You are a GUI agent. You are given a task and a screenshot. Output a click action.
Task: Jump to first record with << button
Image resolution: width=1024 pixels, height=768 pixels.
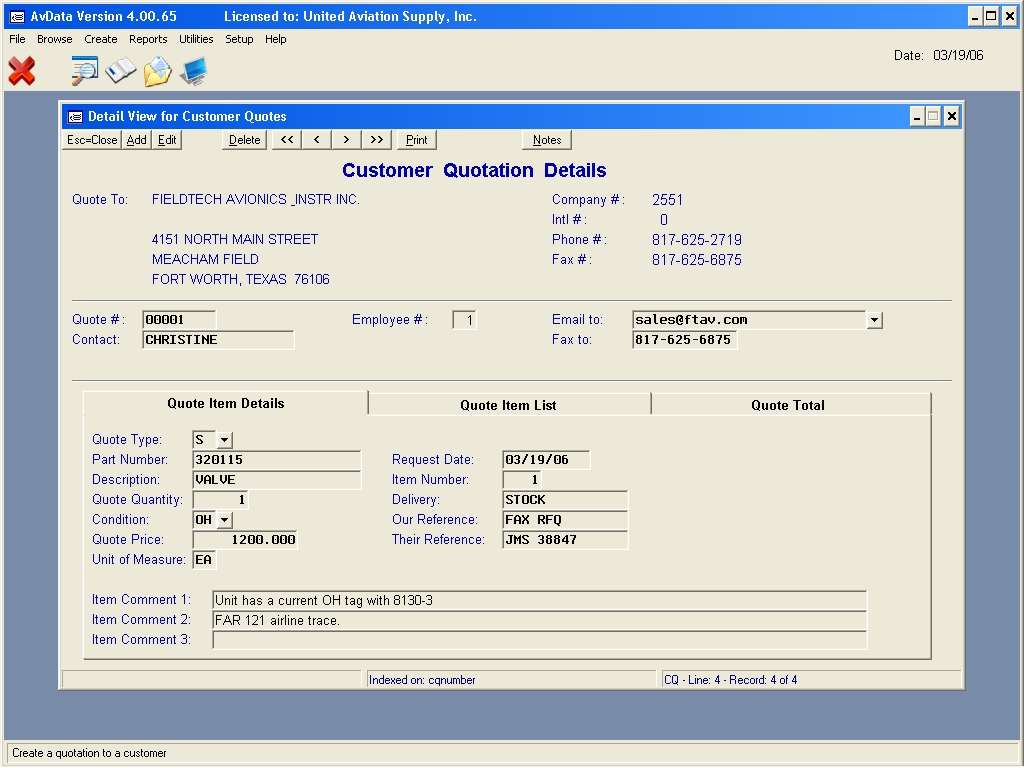(287, 140)
